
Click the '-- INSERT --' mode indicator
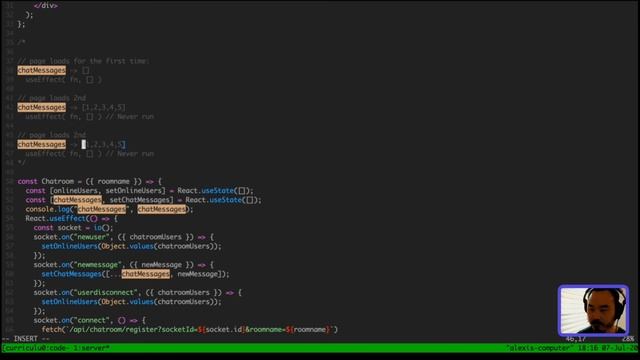coord(26,339)
